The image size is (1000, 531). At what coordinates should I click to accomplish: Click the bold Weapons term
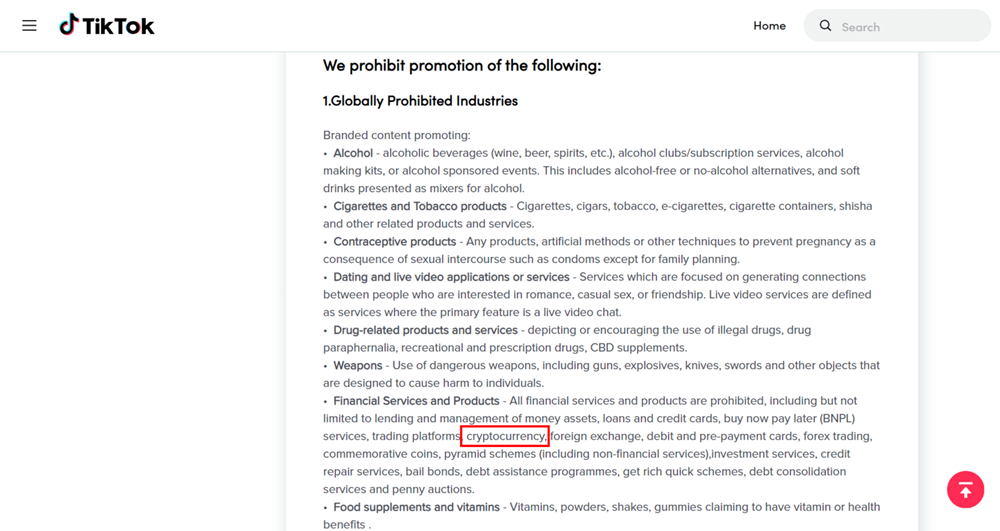357,365
